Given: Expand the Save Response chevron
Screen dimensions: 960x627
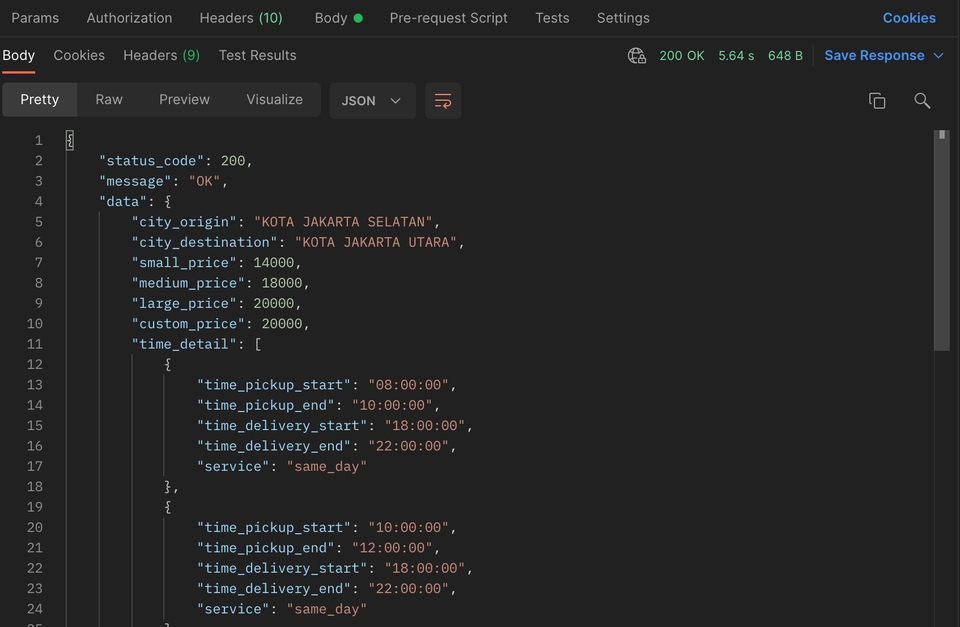Looking at the screenshot, I should 939,56.
